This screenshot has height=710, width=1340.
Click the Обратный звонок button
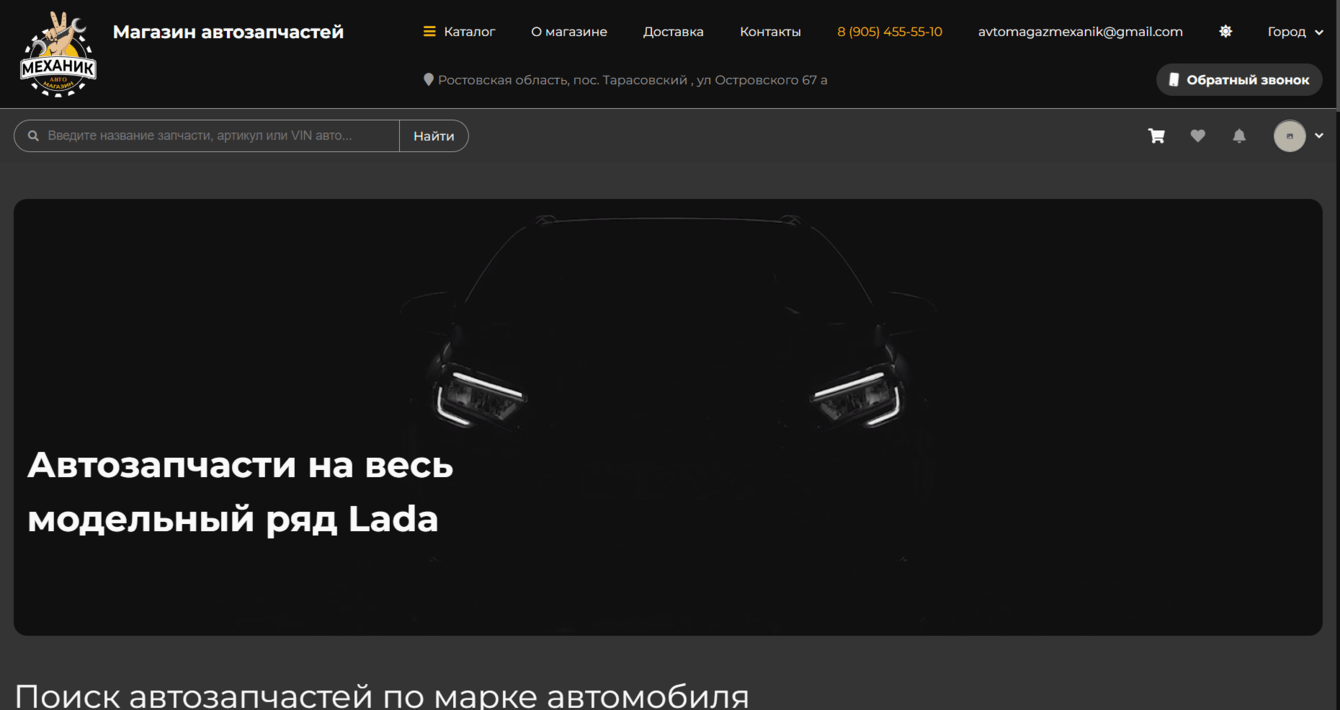(x=1239, y=80)
